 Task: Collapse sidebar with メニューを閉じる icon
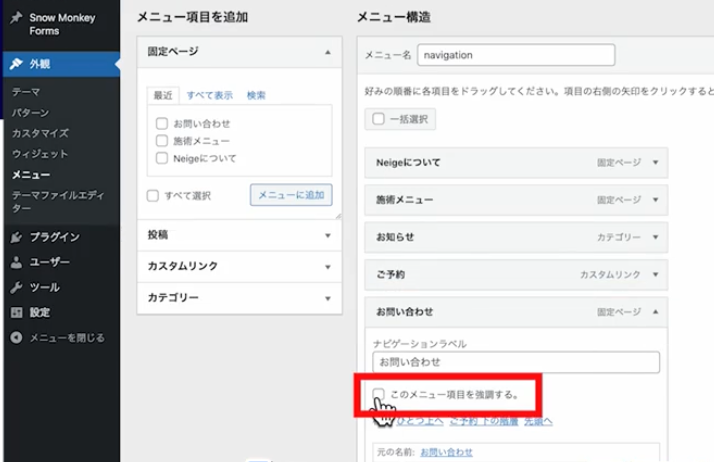16,338
